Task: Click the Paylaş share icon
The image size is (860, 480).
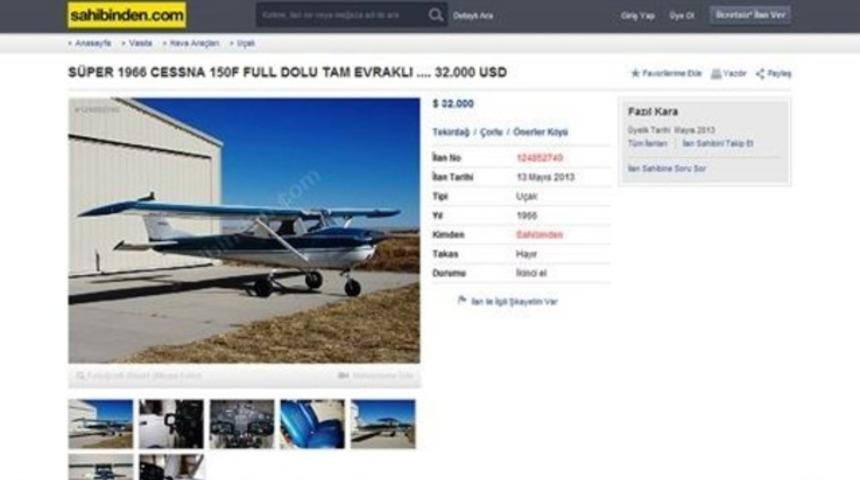Action: [760, 74]
